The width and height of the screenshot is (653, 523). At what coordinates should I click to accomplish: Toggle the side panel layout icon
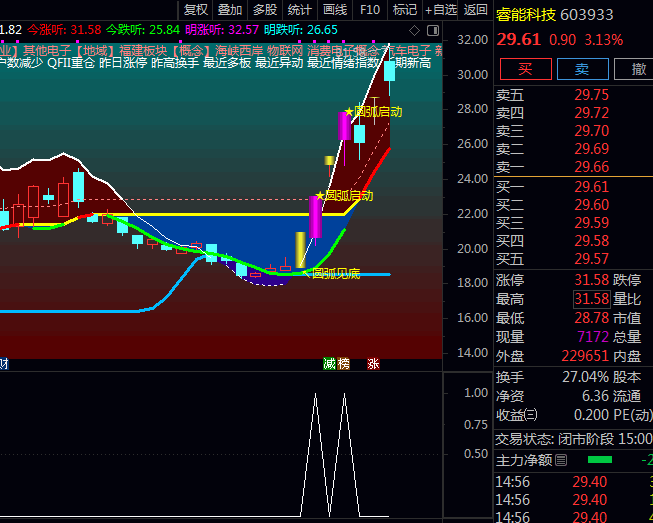point(433,30)
